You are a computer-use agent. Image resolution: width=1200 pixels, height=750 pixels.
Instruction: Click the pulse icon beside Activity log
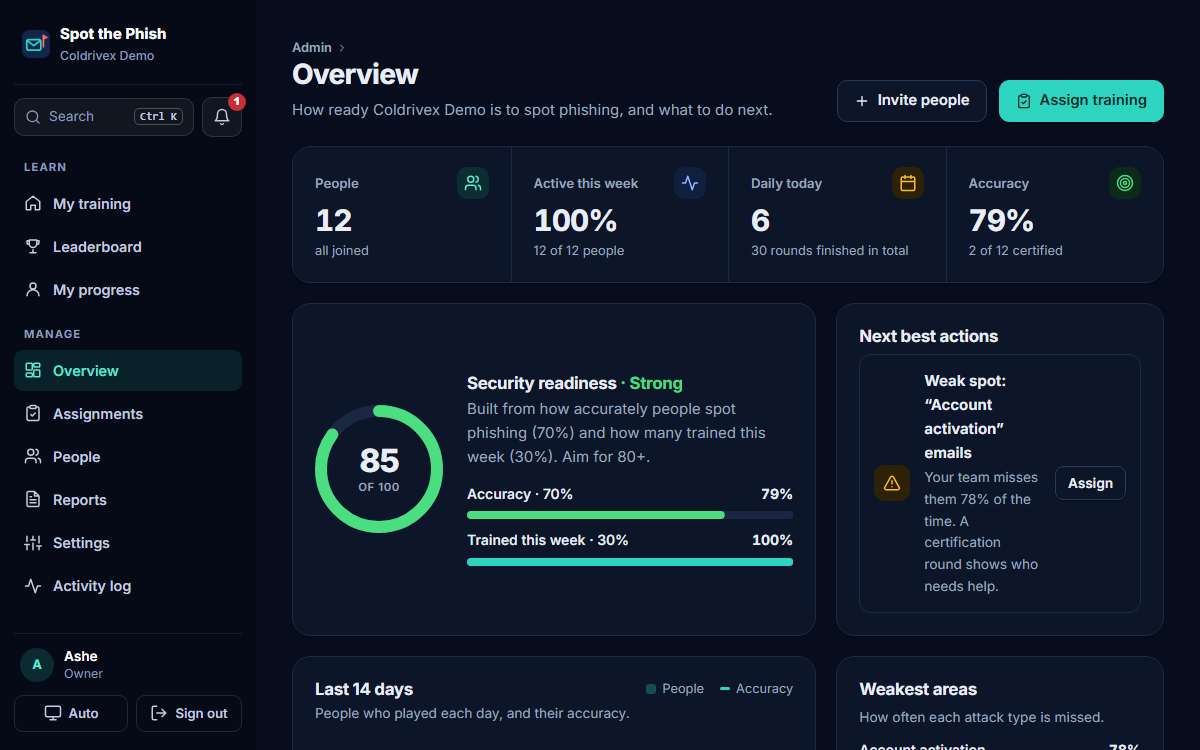(x=33, y=586)
